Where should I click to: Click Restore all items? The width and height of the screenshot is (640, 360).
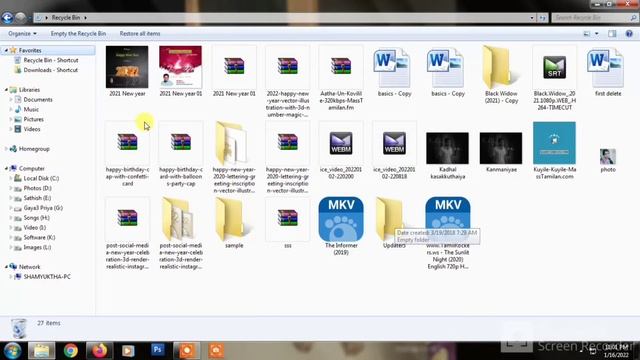(x=140, y=33)
